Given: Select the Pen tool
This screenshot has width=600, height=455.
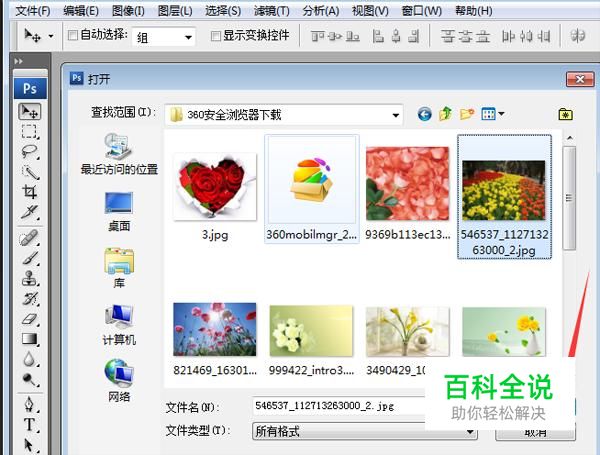Looking at the screenshot, I should [29, 404].
